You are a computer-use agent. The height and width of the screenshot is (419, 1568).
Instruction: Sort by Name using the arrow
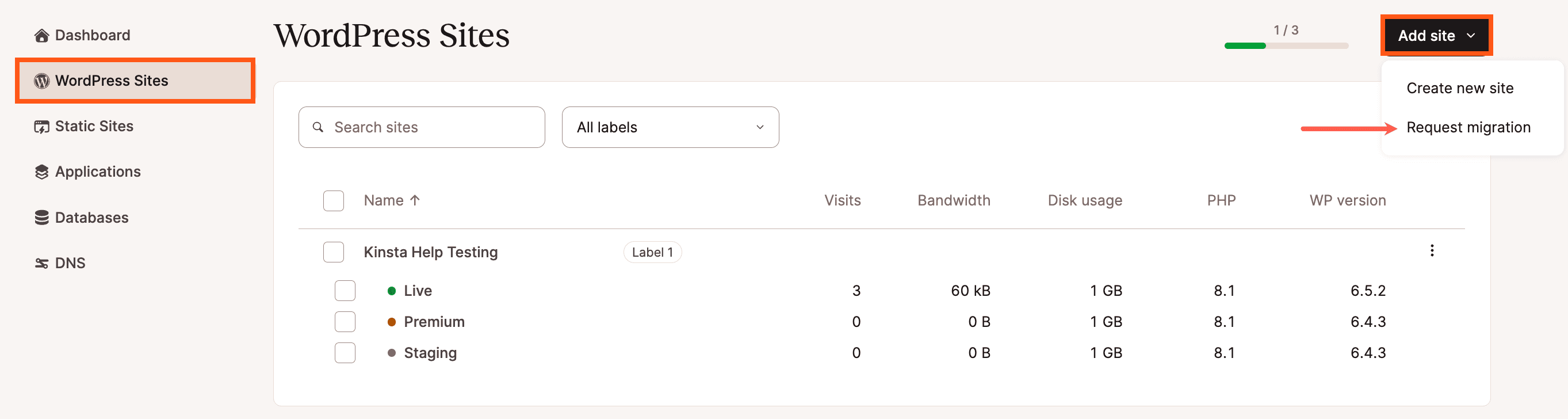(416, 200)
